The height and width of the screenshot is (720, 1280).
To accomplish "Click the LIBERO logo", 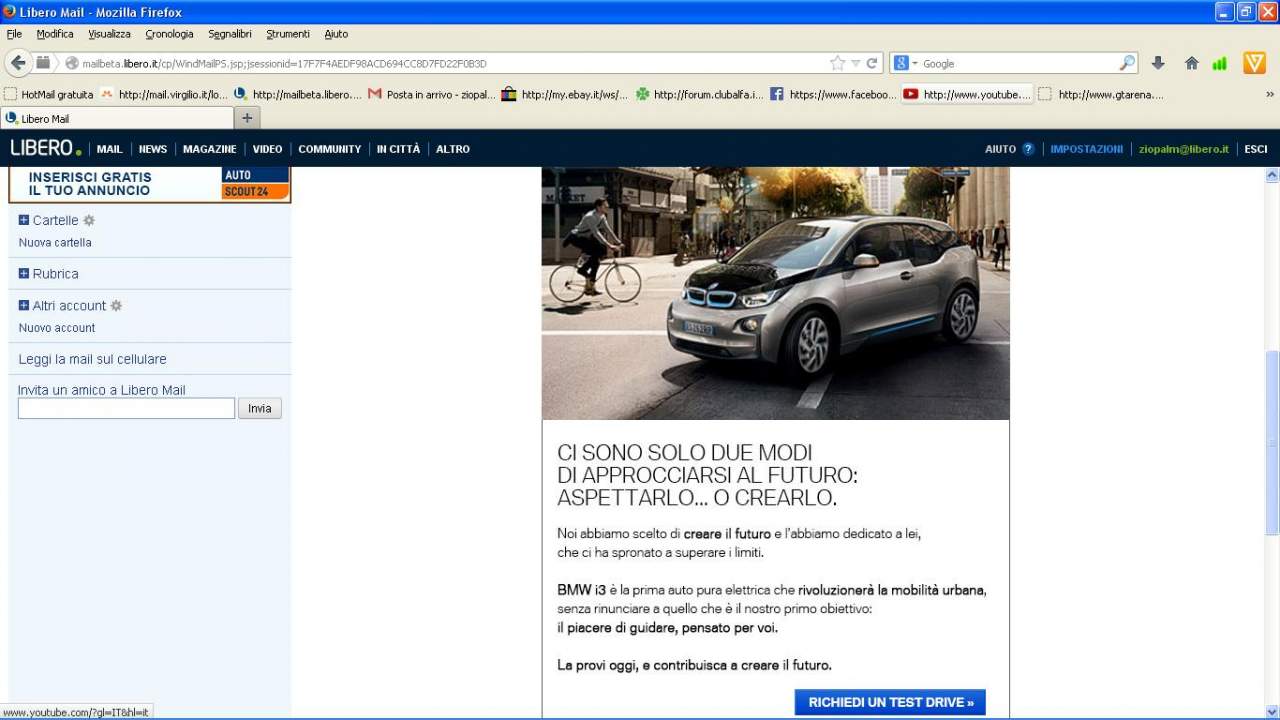I will (x=45, y=148).
